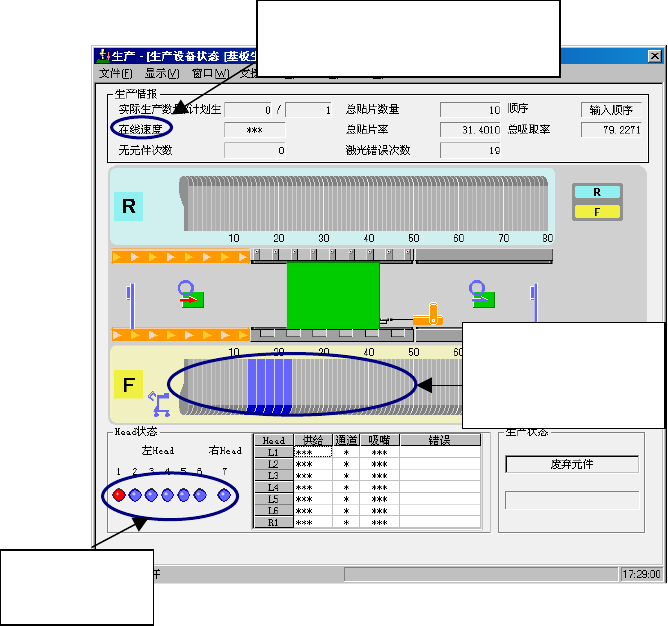Click the Head 3 status indicator
The height and width of the screenshot is (626, 668).
click(x=151, y=495)
